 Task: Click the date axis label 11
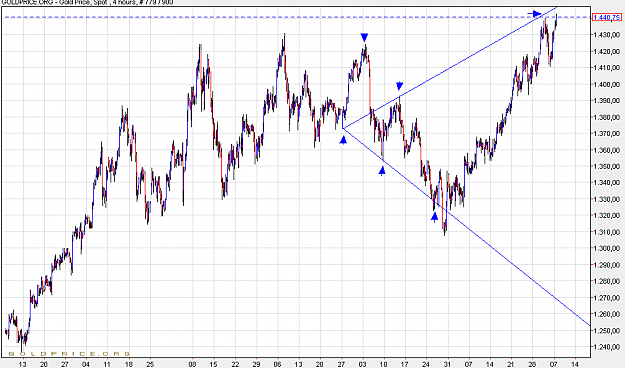[106, 364]
